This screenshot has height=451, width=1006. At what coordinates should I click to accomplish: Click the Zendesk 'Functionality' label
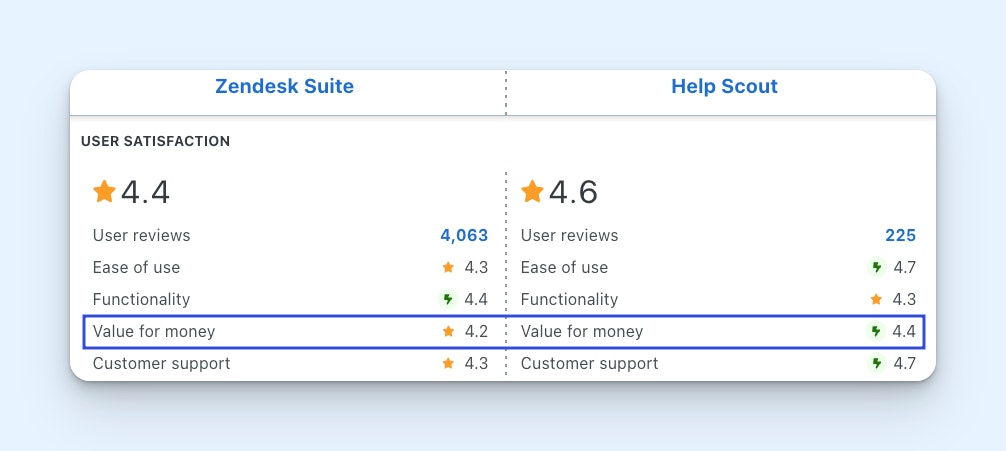coord(142,300)
